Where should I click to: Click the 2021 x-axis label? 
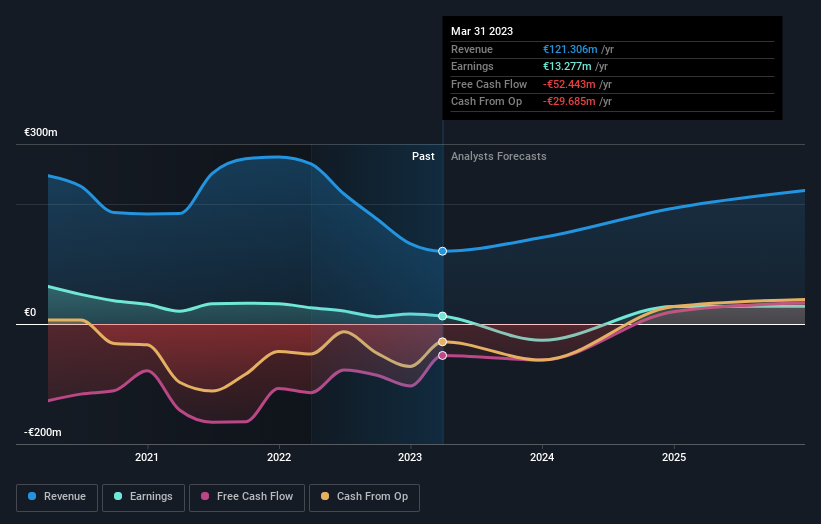coord(147,457)
